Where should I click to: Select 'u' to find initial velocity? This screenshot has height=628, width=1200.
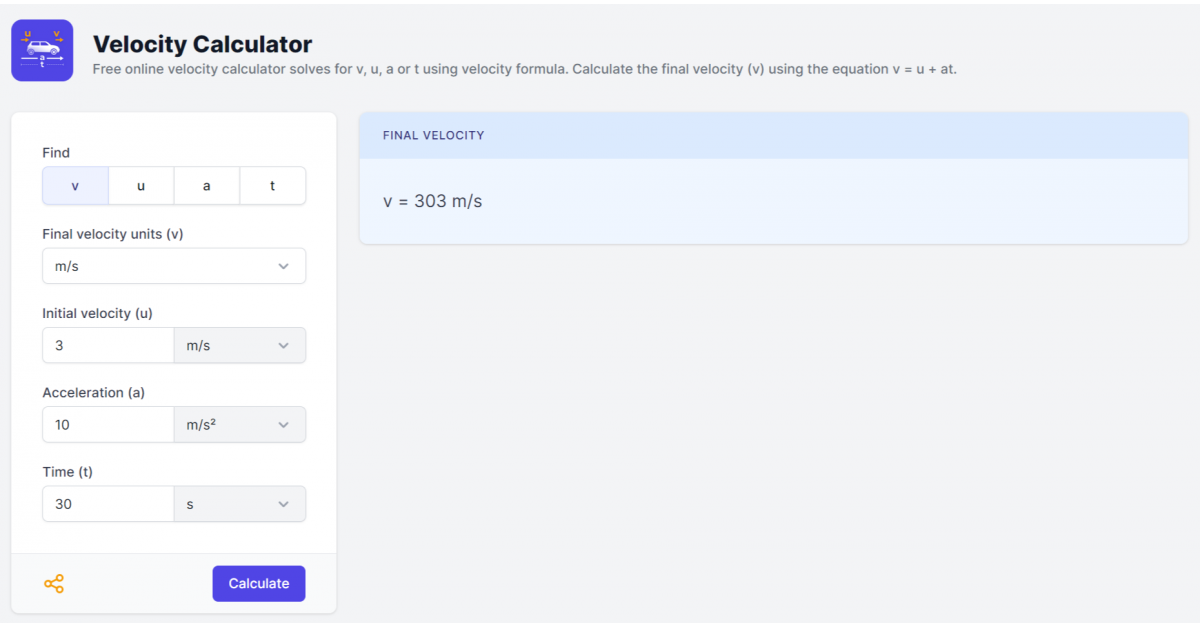tap(141, 186)
